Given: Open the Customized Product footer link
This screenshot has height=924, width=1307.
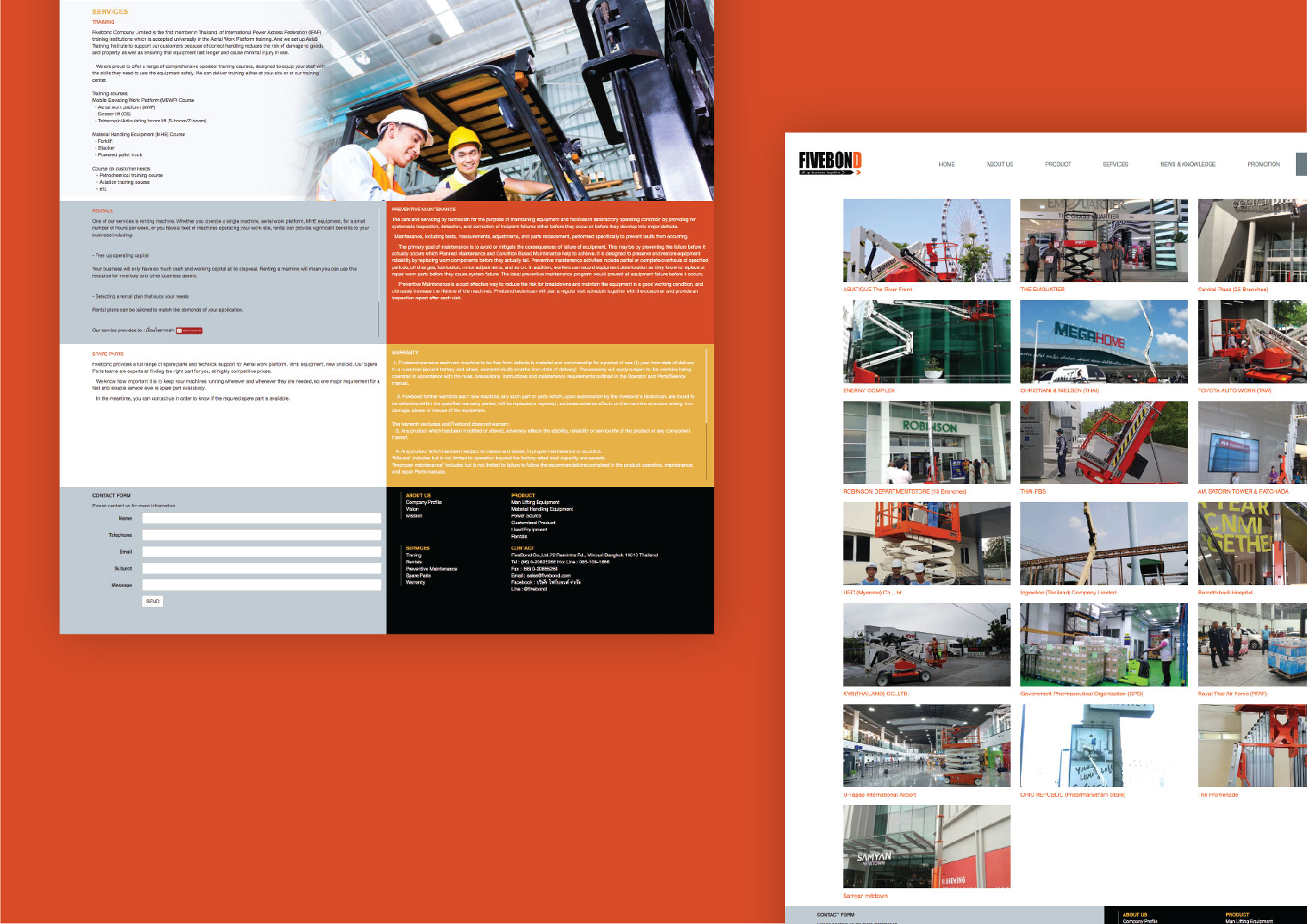Looking at the screenshot, I should (533, 523).
